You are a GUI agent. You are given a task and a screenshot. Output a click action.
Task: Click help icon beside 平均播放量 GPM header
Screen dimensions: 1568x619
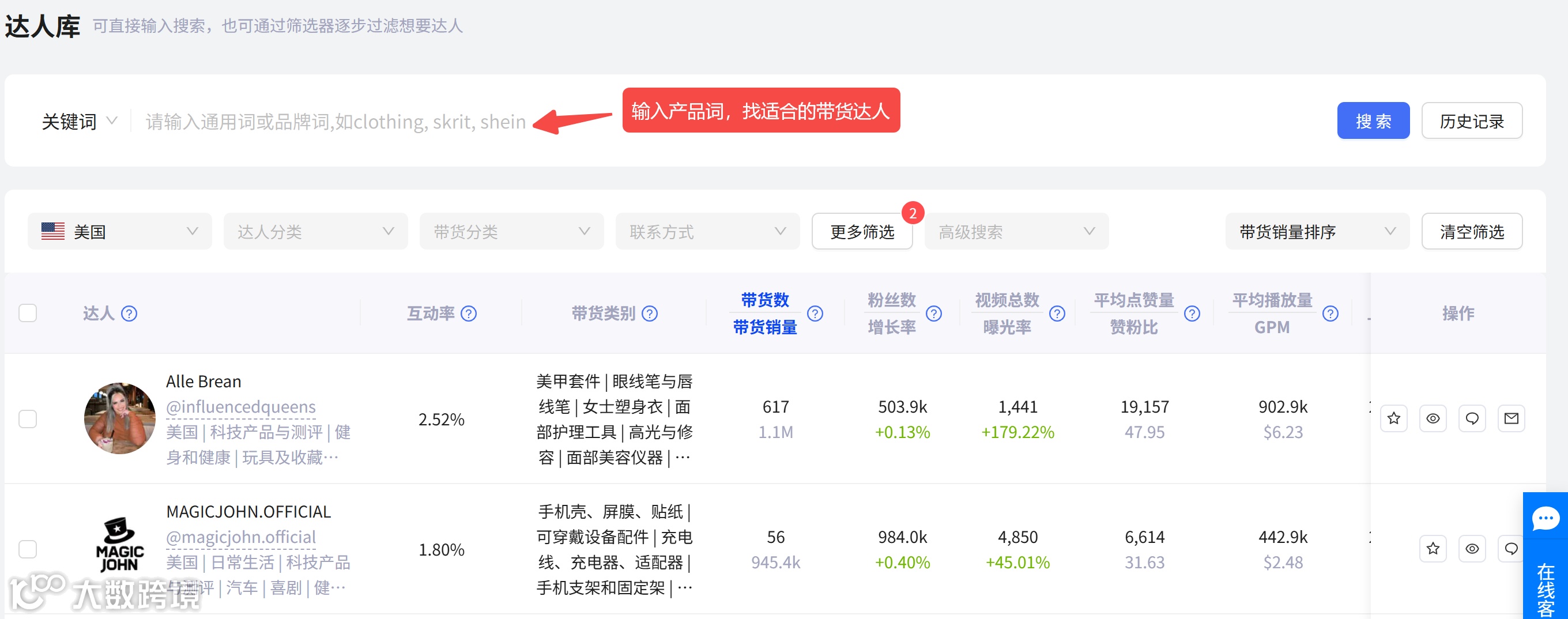[1330, 314]
